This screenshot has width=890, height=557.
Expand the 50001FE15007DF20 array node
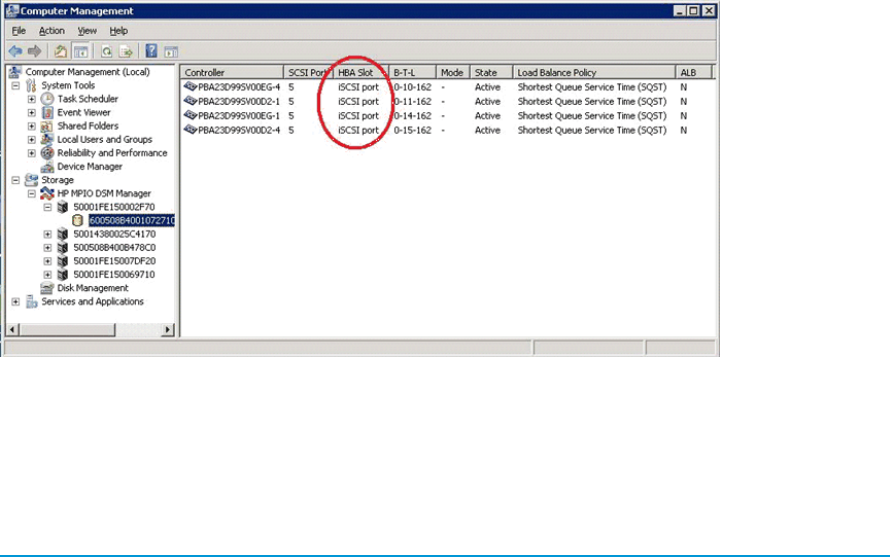[48, 261]
